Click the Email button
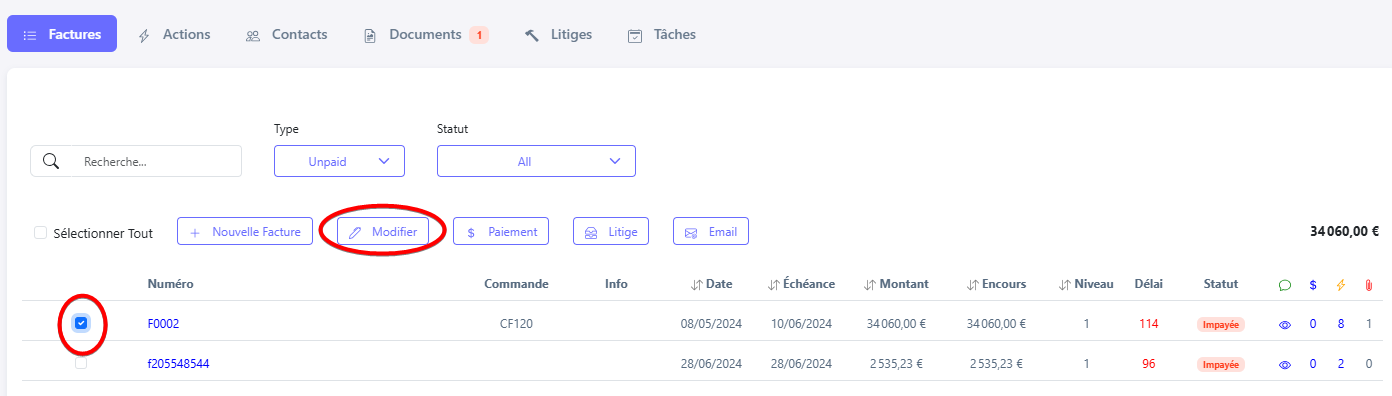This screenshot has width=1392, height=396. [711, 231]
